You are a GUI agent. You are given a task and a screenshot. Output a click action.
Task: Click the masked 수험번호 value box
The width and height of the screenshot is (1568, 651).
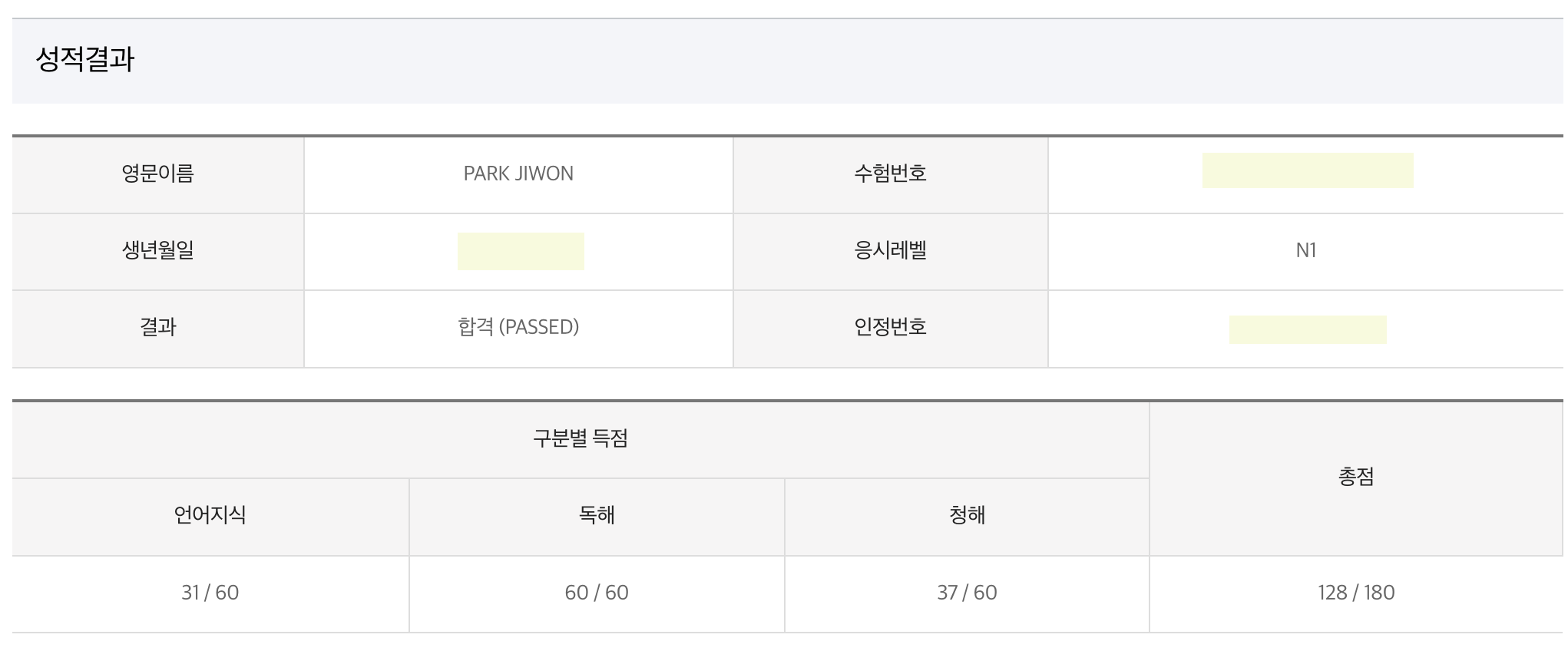point(1307,170)
